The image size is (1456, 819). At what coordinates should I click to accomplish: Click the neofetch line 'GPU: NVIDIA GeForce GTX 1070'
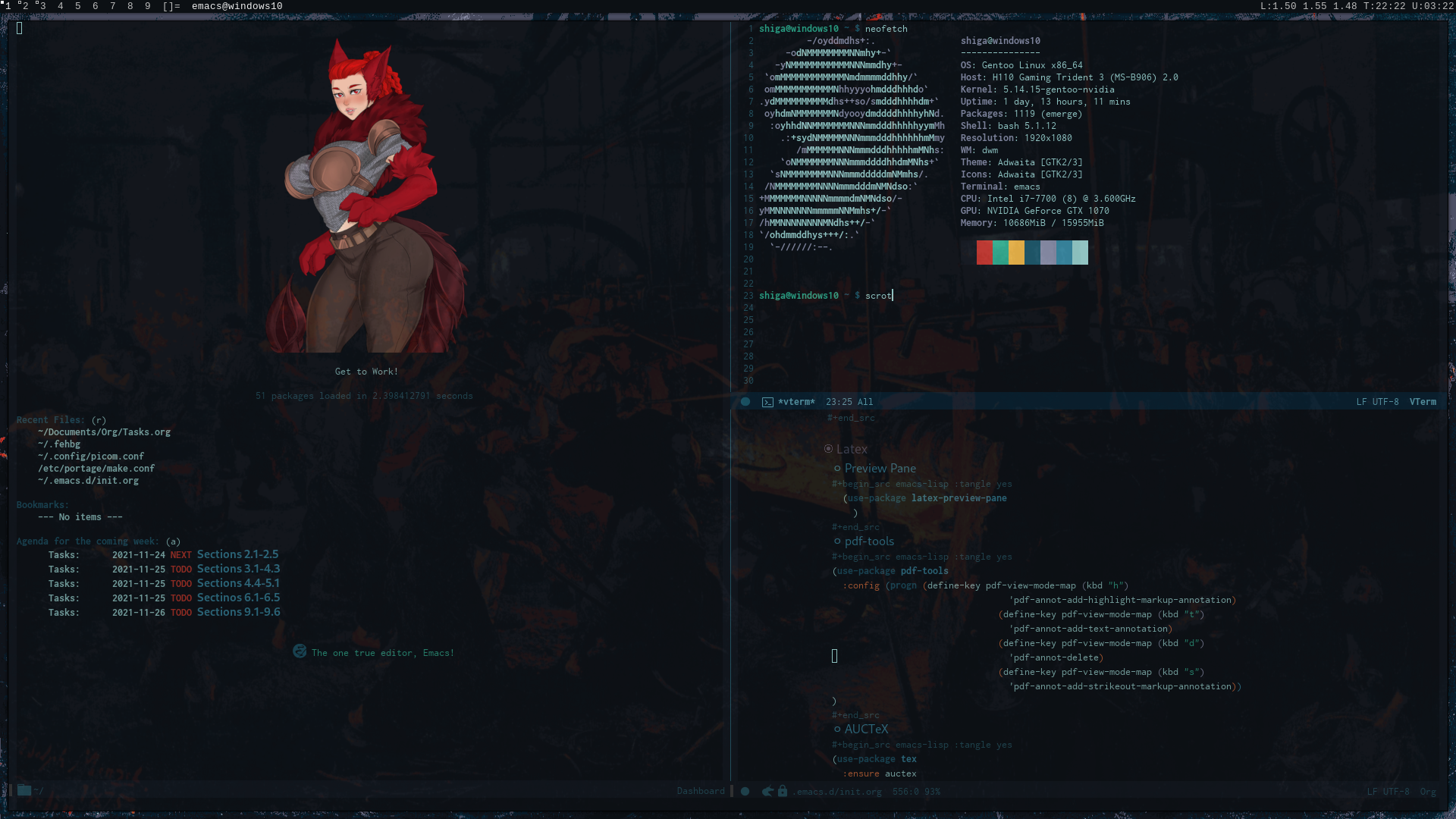tap(1034, 211)
